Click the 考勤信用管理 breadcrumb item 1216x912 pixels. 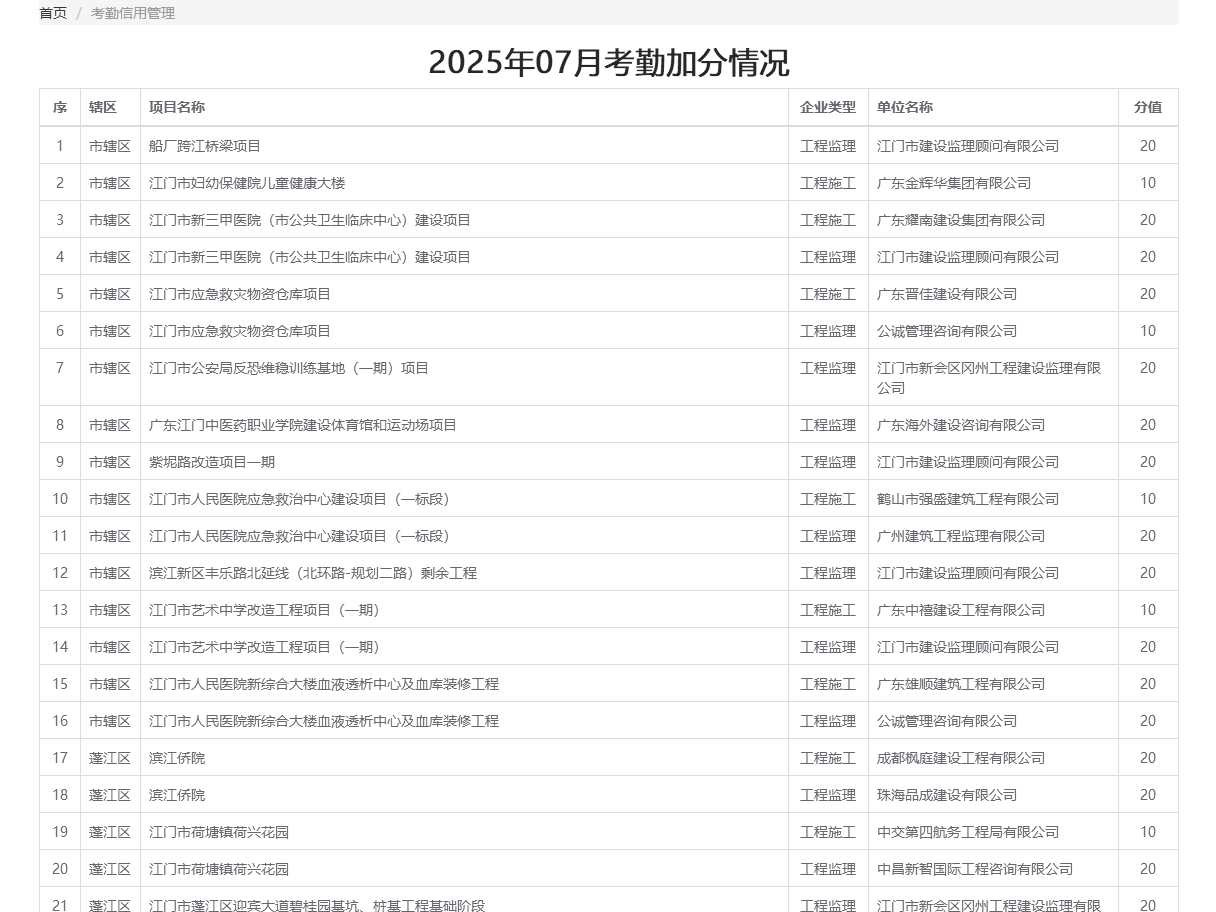pos(133,13)
